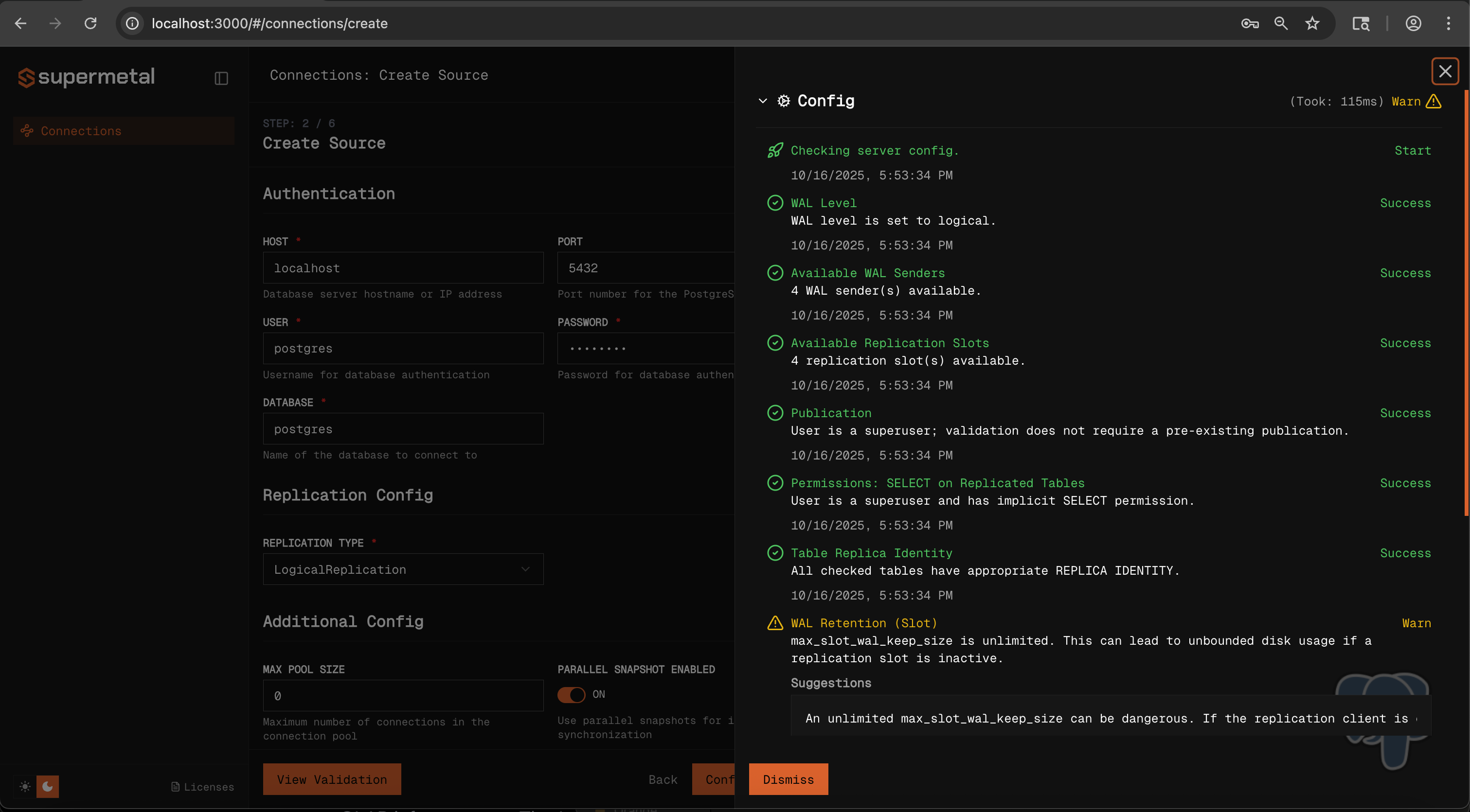Click the Connections icon in the sidebar

[x=27, y=131]
